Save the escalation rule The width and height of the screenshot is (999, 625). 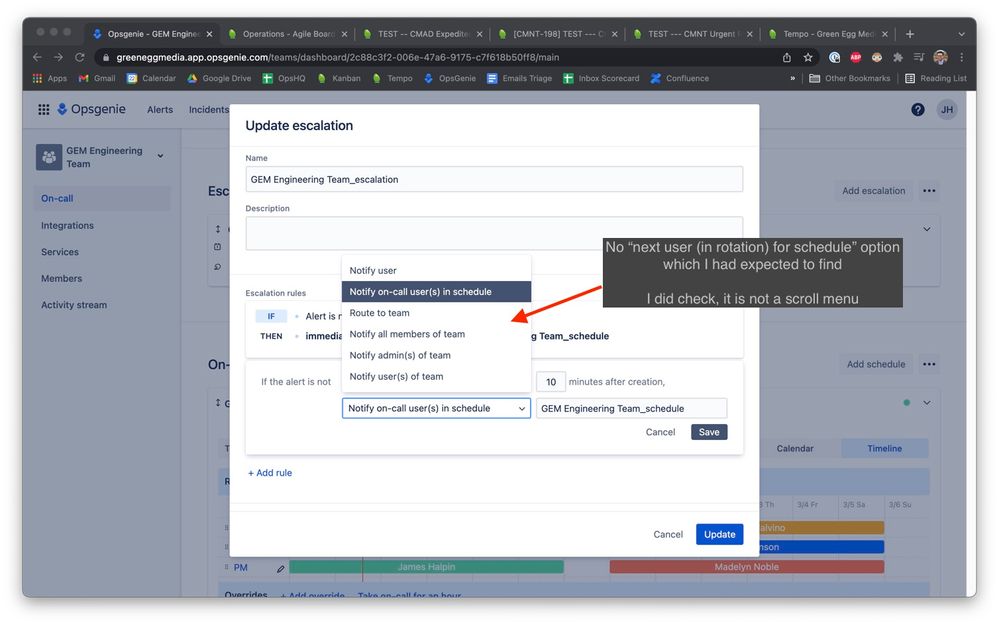click(709, 432)
